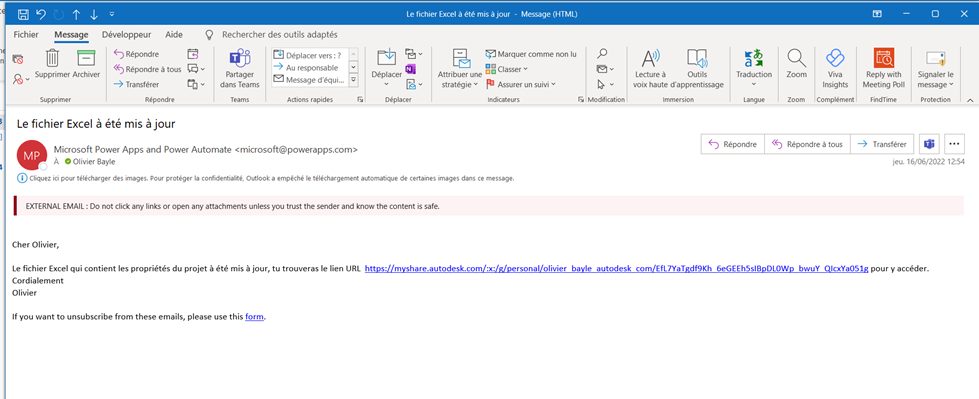Forward using the header Transférer button
The width and height of the screenshot is (979, 399).
pos(882,144)
